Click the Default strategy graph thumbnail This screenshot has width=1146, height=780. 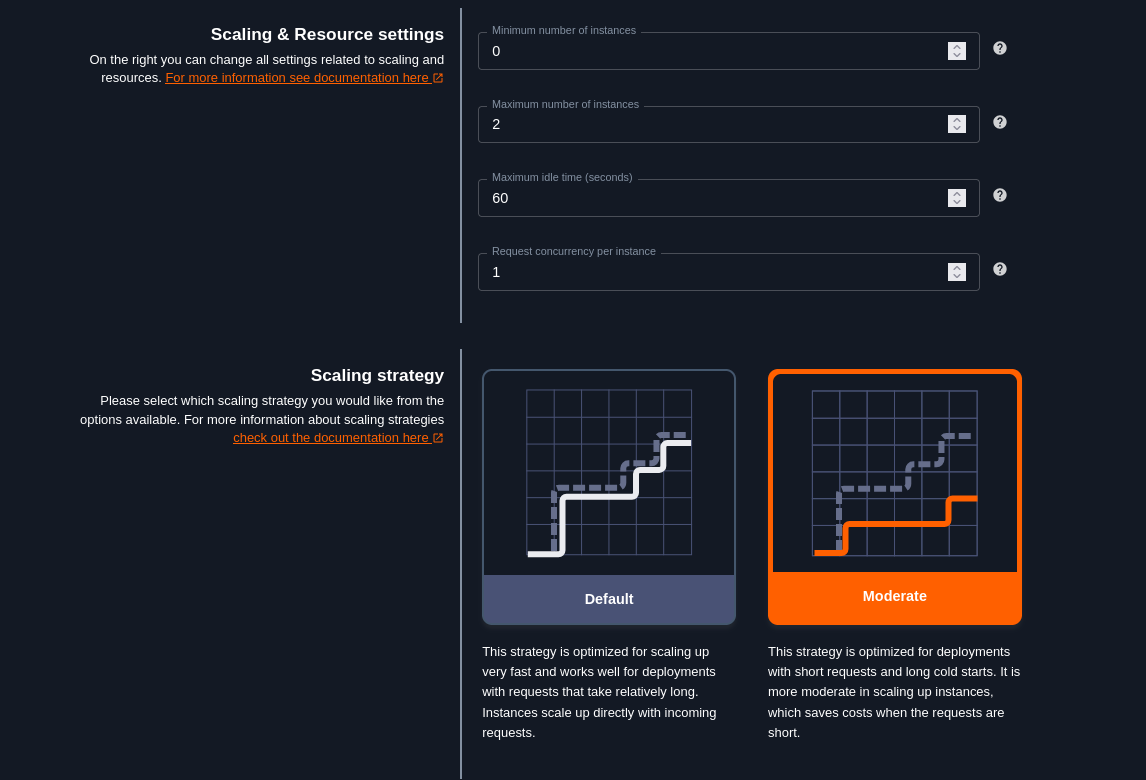click(609, 472)
